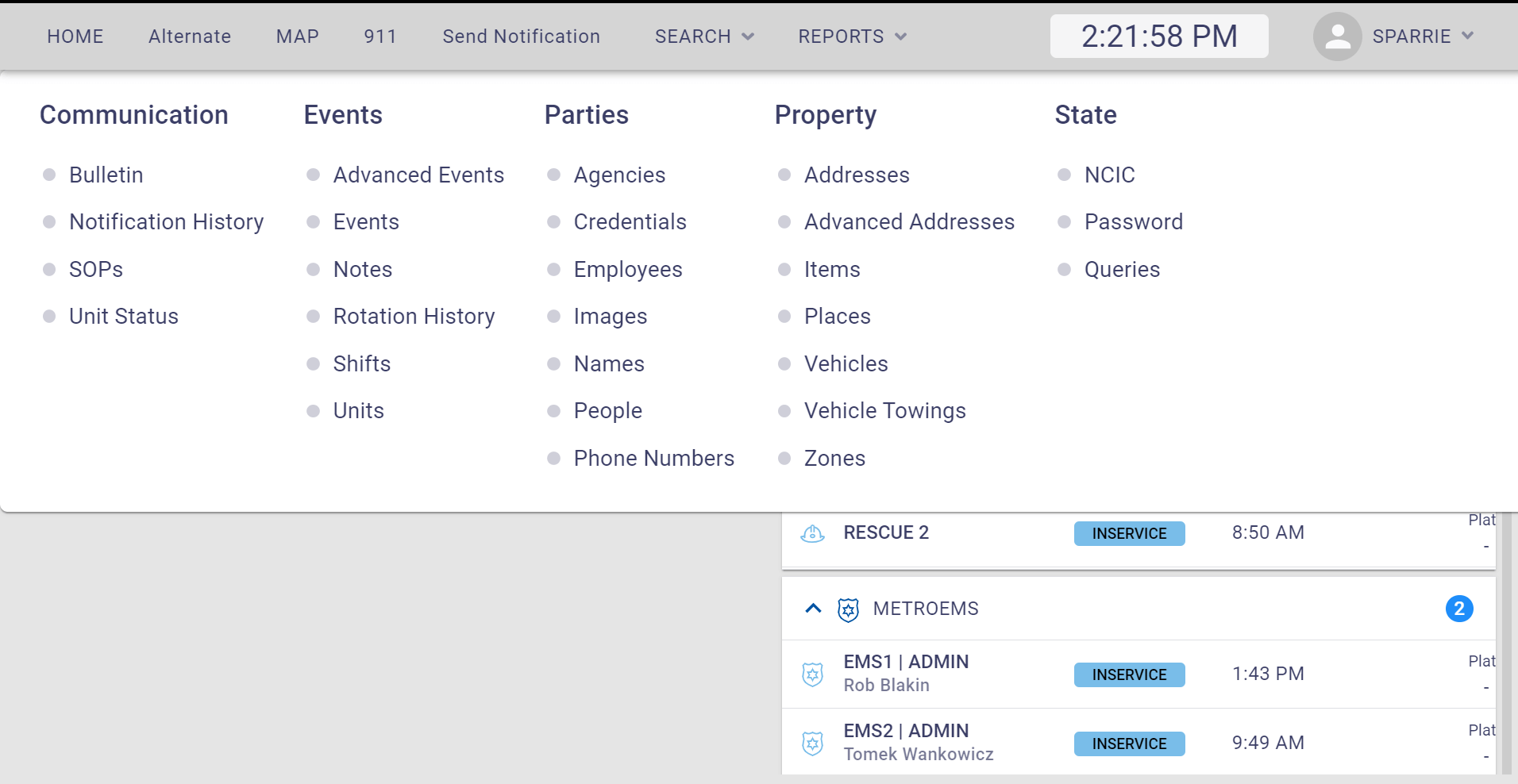The height and width of the screenshot is (784, 1518).
Task: Open Employees search
Action: 628,269
